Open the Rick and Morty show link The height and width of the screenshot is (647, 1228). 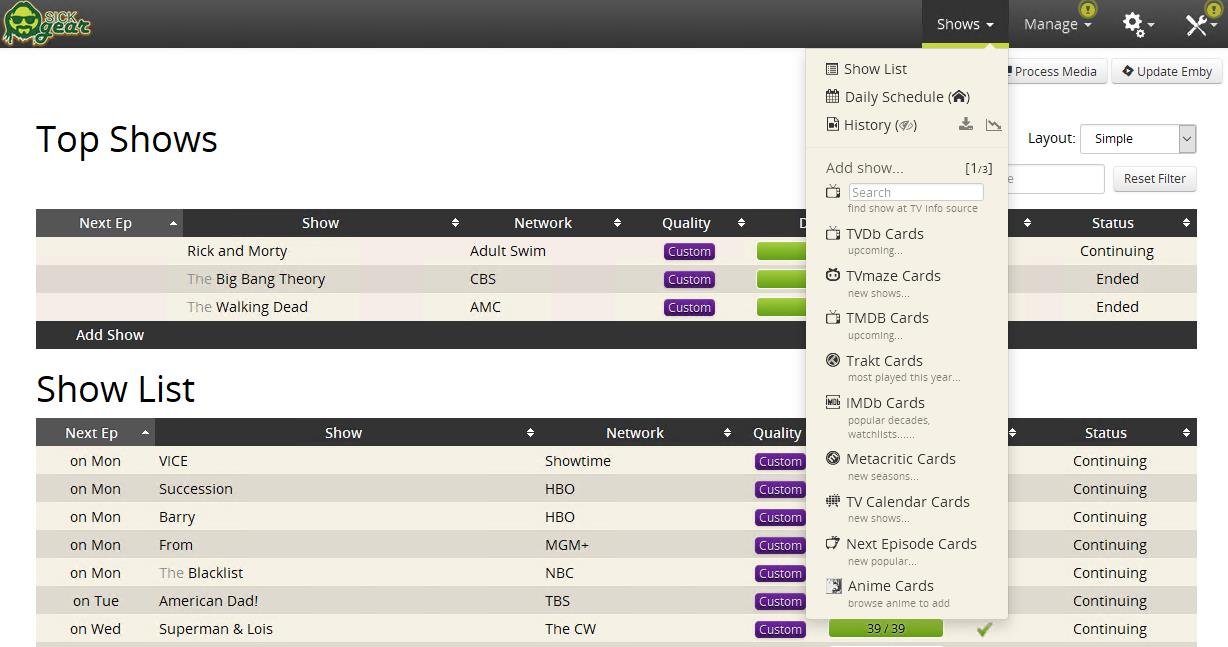pyautogui.click(x=237, y=251)
